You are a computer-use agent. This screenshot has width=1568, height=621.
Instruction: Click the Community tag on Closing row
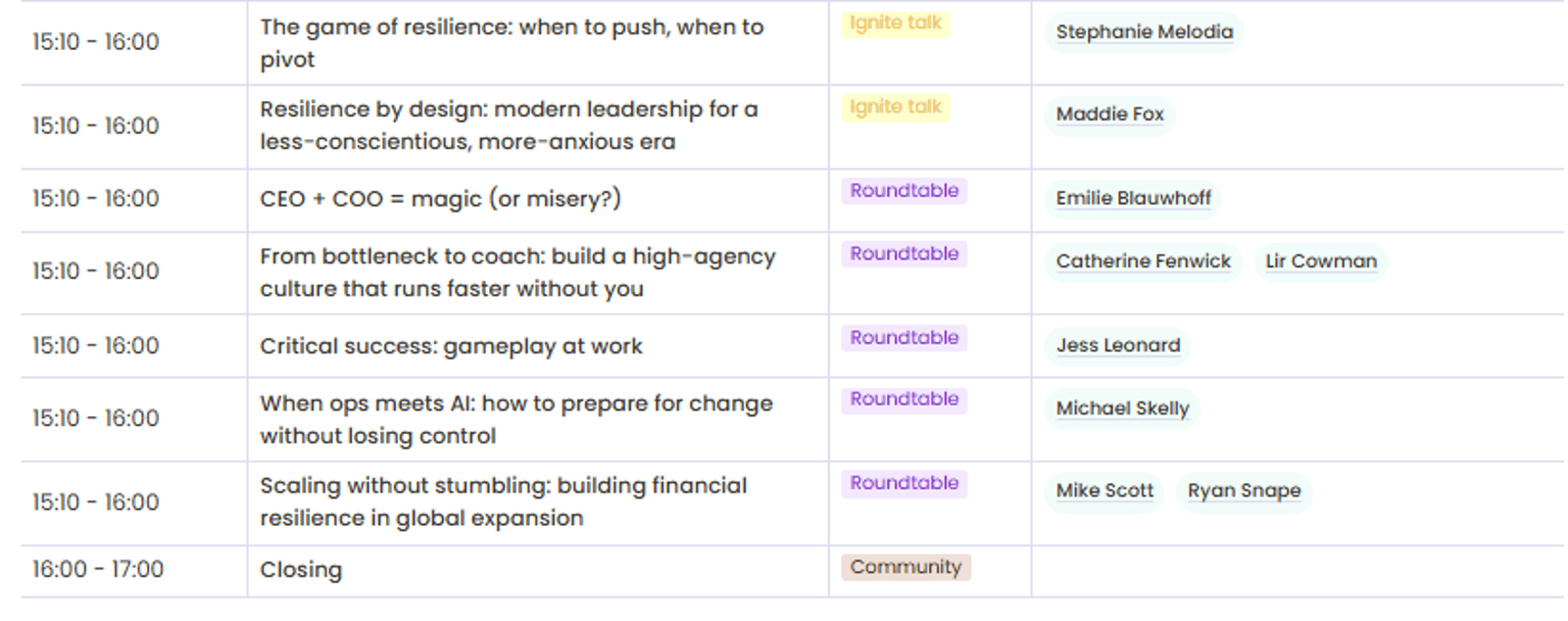pos(906,567)
